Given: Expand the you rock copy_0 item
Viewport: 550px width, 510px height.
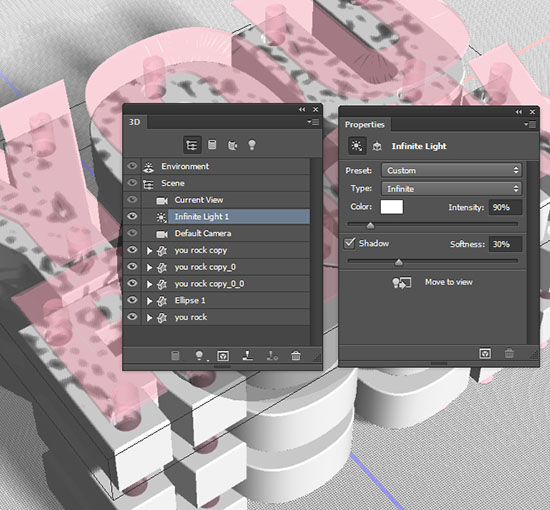Looking at the screenshot, I should point(149,268).
